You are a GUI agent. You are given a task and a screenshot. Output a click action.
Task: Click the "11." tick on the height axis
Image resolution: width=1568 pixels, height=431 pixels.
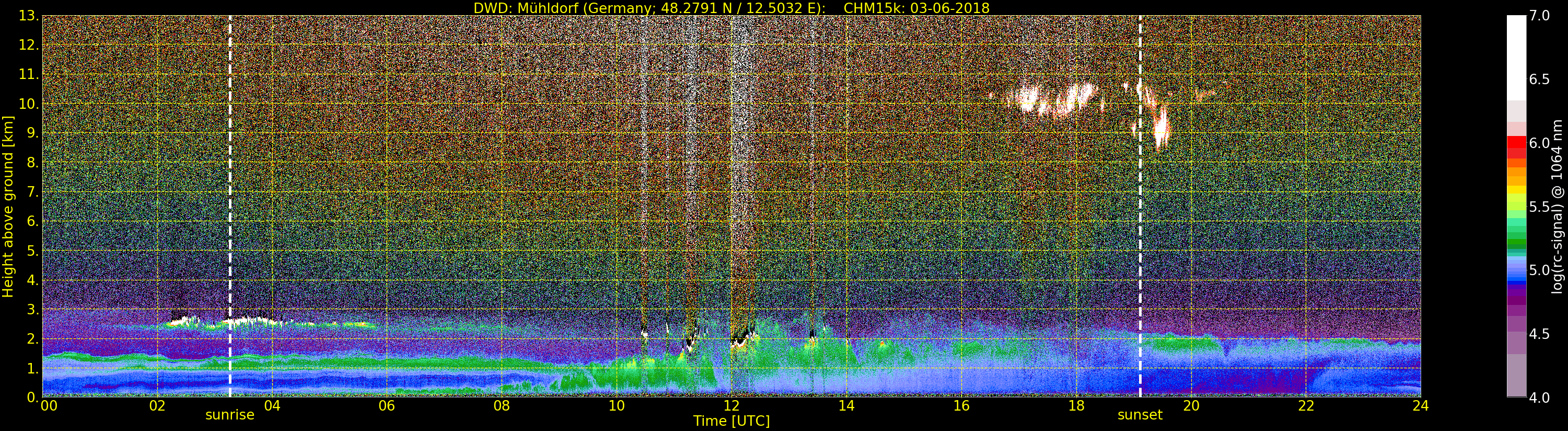(x=29, y=74)
